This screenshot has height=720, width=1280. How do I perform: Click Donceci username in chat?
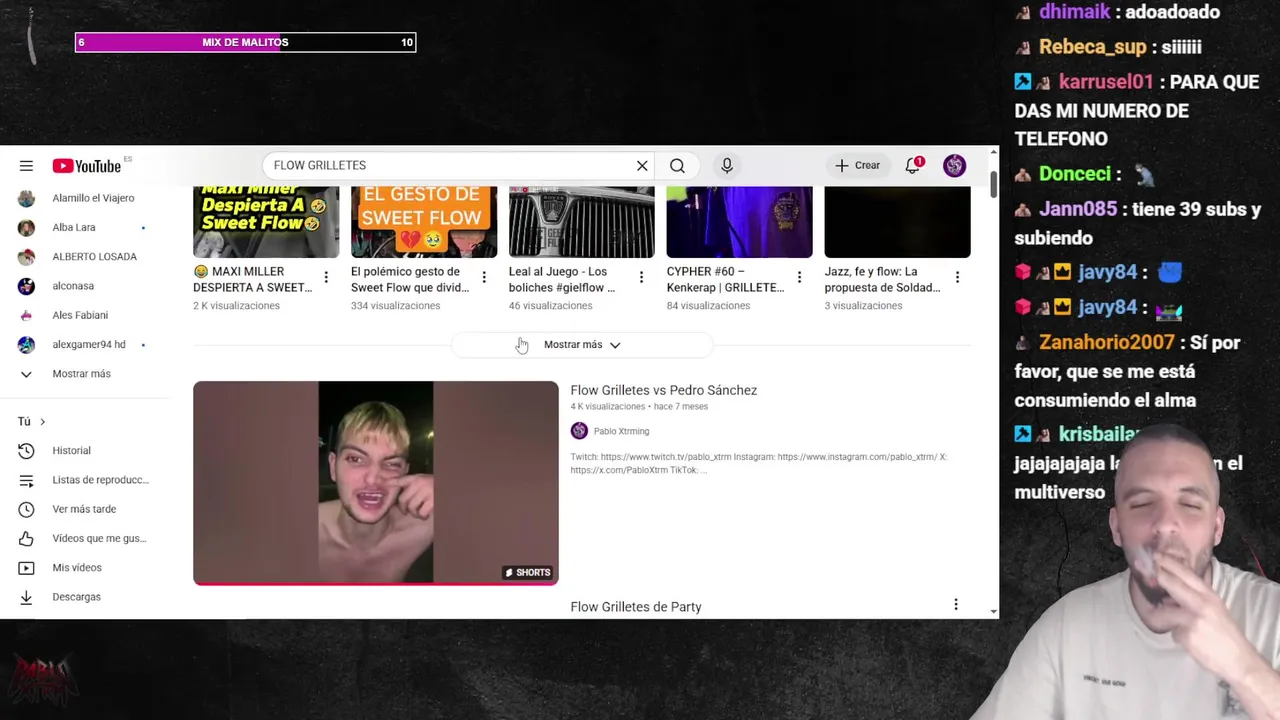[1075, 174]
